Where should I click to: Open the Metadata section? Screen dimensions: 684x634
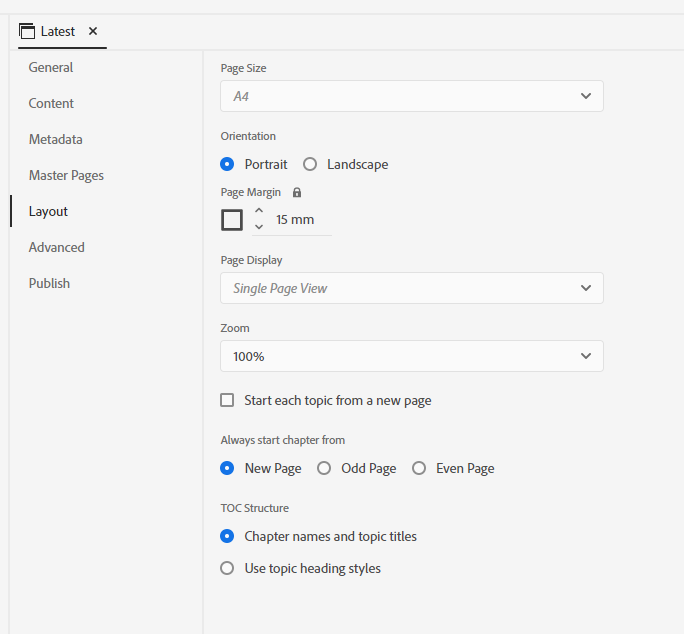55,139
